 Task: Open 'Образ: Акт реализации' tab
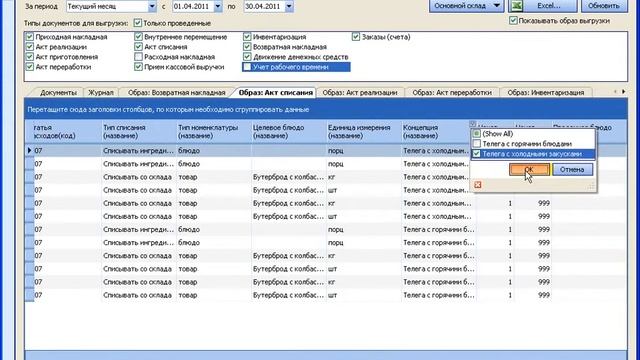360,93
